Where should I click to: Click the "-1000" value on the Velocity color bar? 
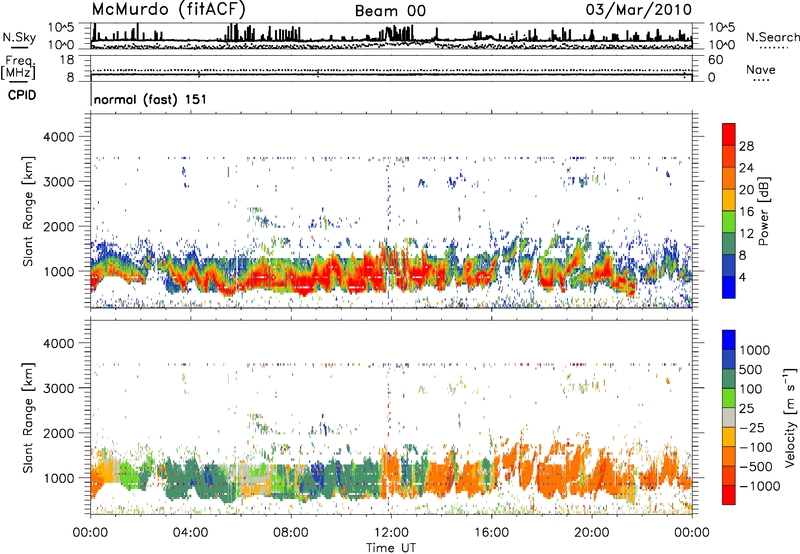(759, 486)
